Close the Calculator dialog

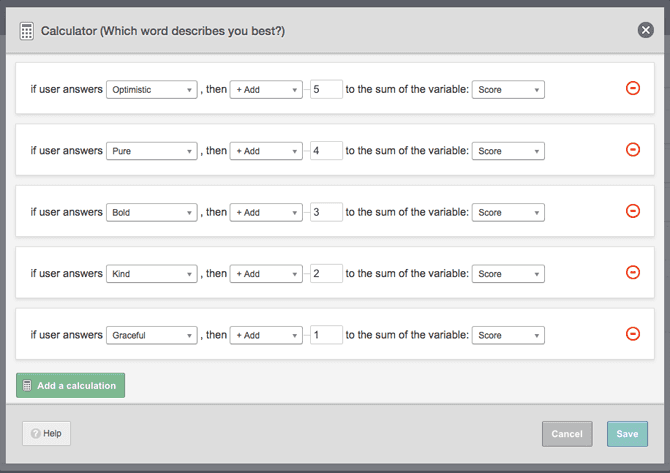[645, 30]
